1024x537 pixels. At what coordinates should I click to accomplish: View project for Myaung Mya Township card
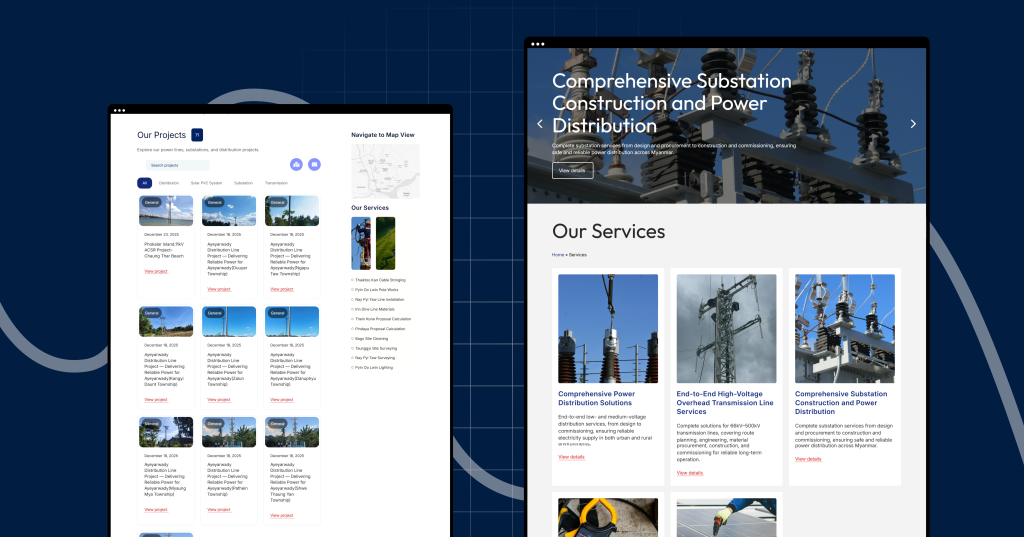[156, 510]
